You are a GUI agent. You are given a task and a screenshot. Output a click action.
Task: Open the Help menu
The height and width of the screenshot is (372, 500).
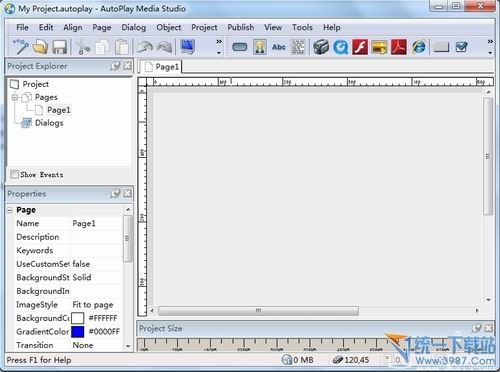pos(332,27)
